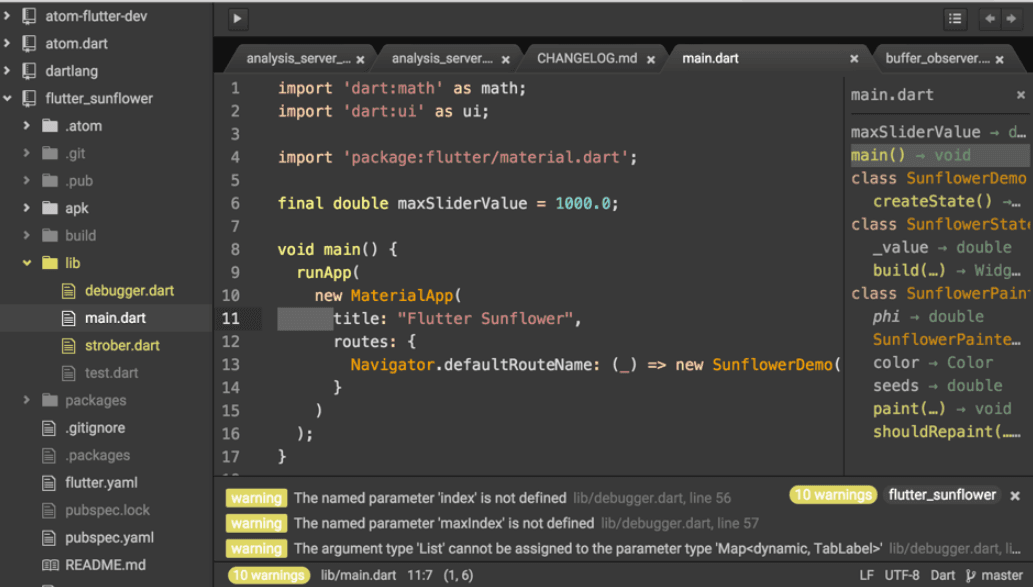Click the lib folder icon
1033x587 pixels.
point(50,263)
